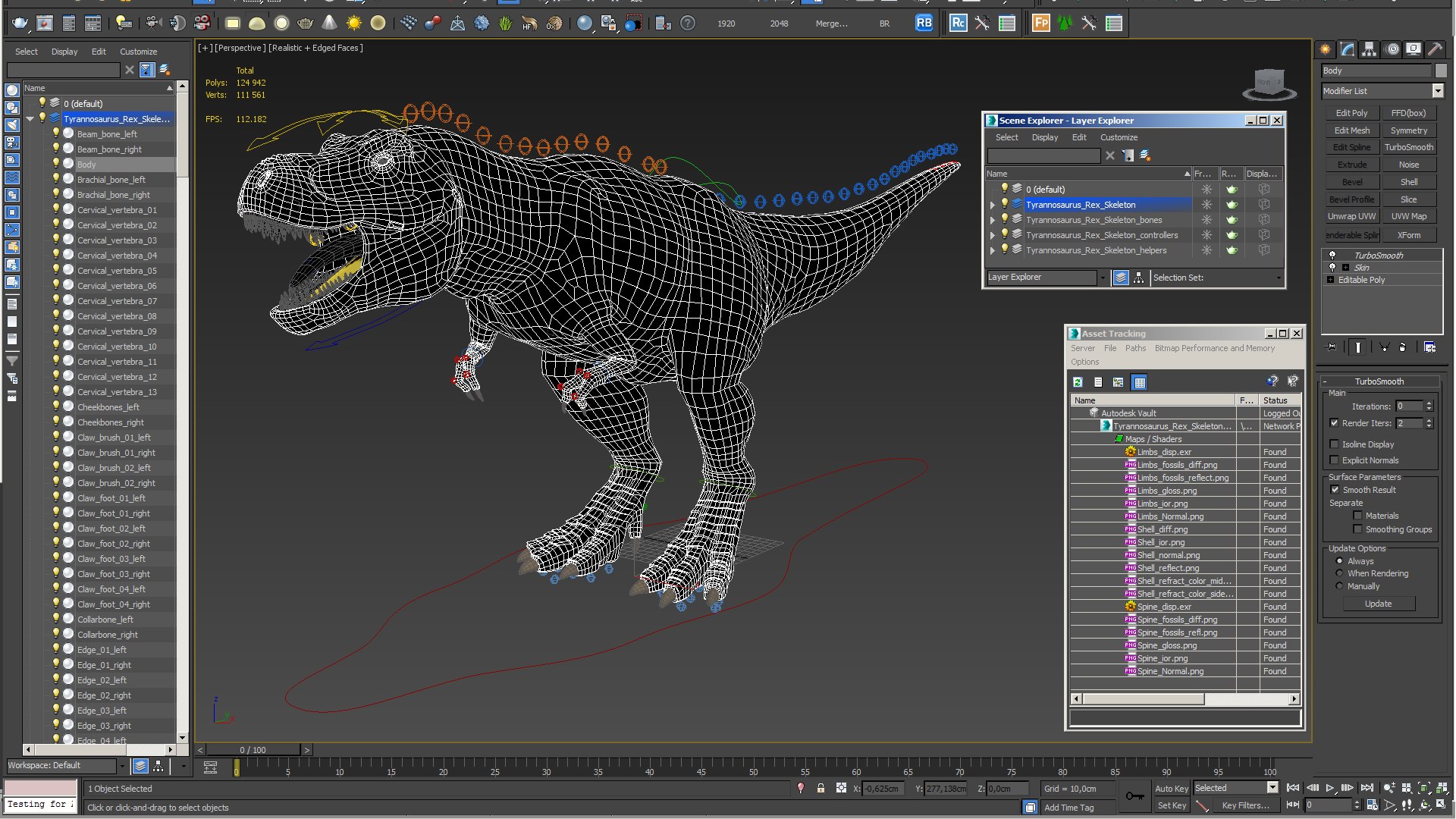Click the time slider showing 0 / 100
Image resolution: width=1456 pixels, height=819 pixels.
253,750
